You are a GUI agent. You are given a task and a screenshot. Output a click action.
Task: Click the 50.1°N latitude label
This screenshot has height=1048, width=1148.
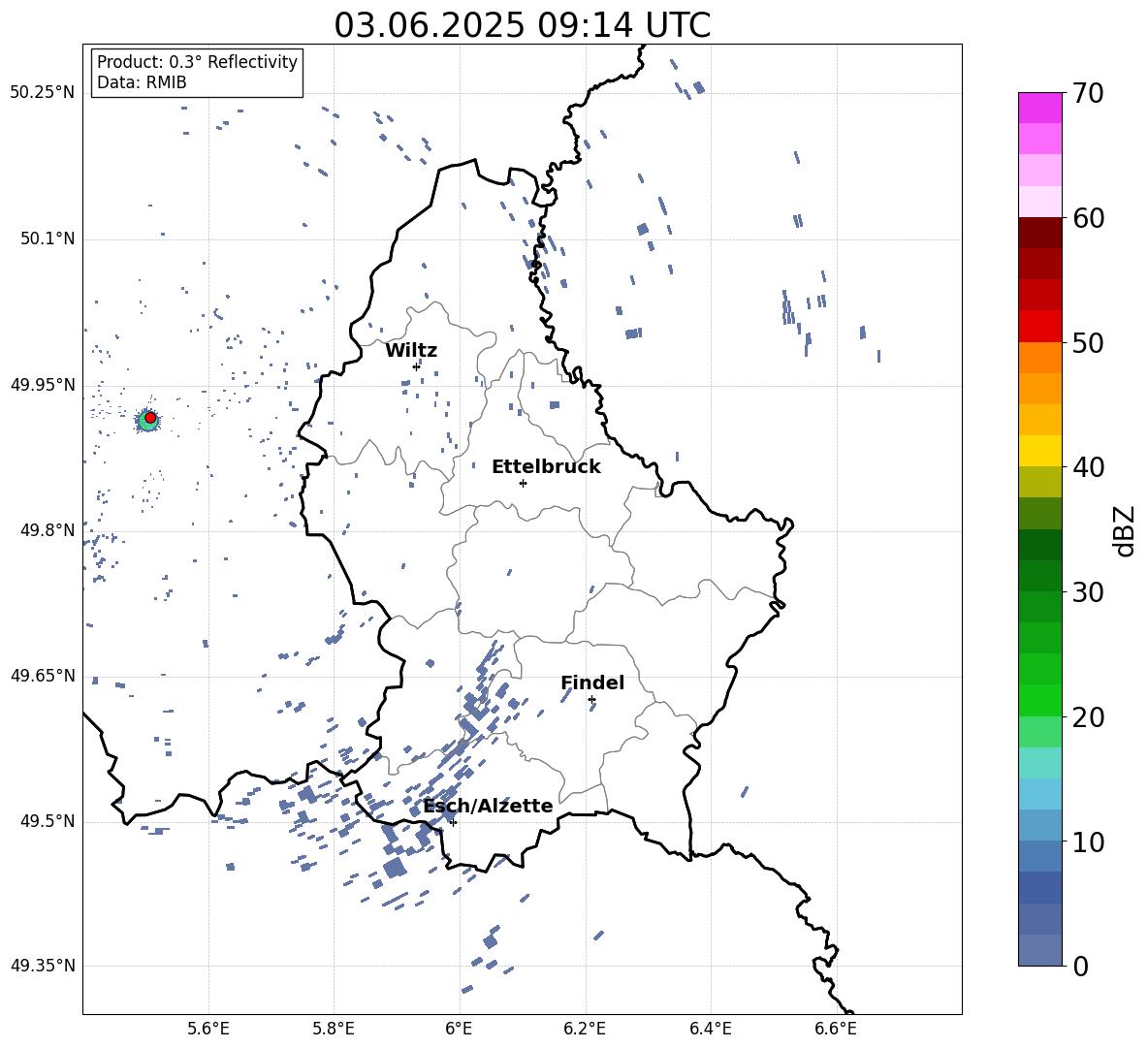tap(48, 238)
